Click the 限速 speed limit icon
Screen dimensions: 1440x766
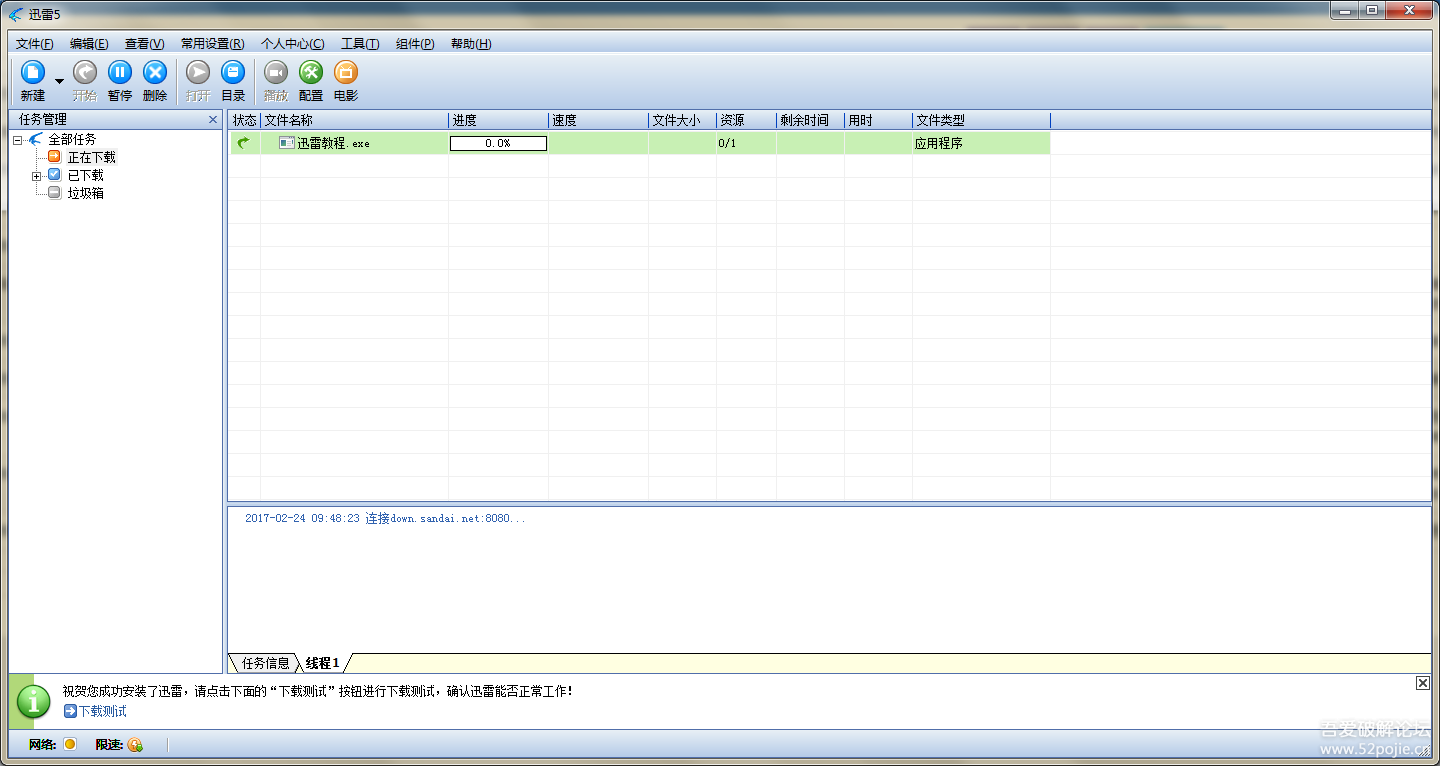(x=135, y=744)
